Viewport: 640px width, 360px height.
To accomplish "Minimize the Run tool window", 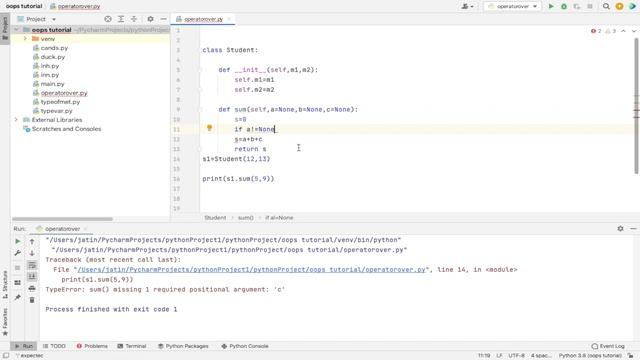I will tap(633, 229).
